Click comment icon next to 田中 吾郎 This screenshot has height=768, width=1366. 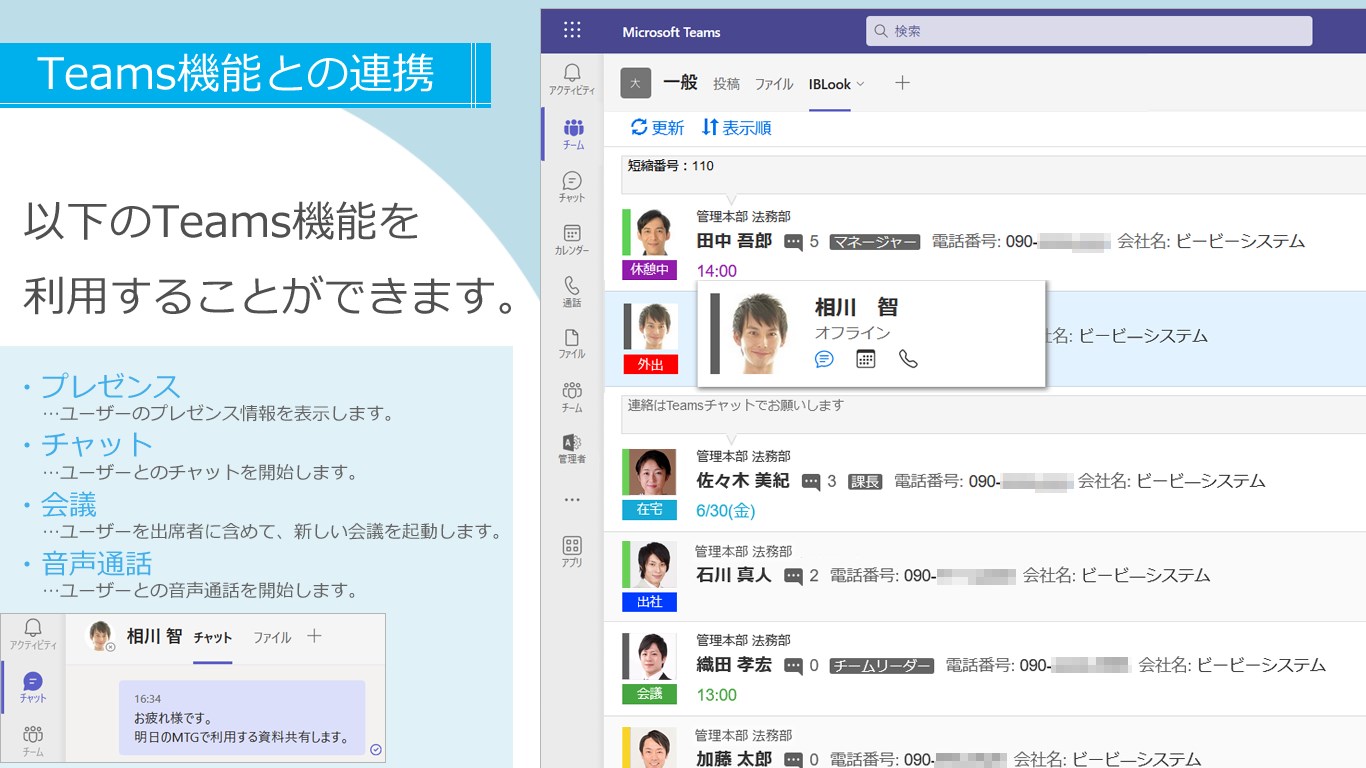pos(794,242)
